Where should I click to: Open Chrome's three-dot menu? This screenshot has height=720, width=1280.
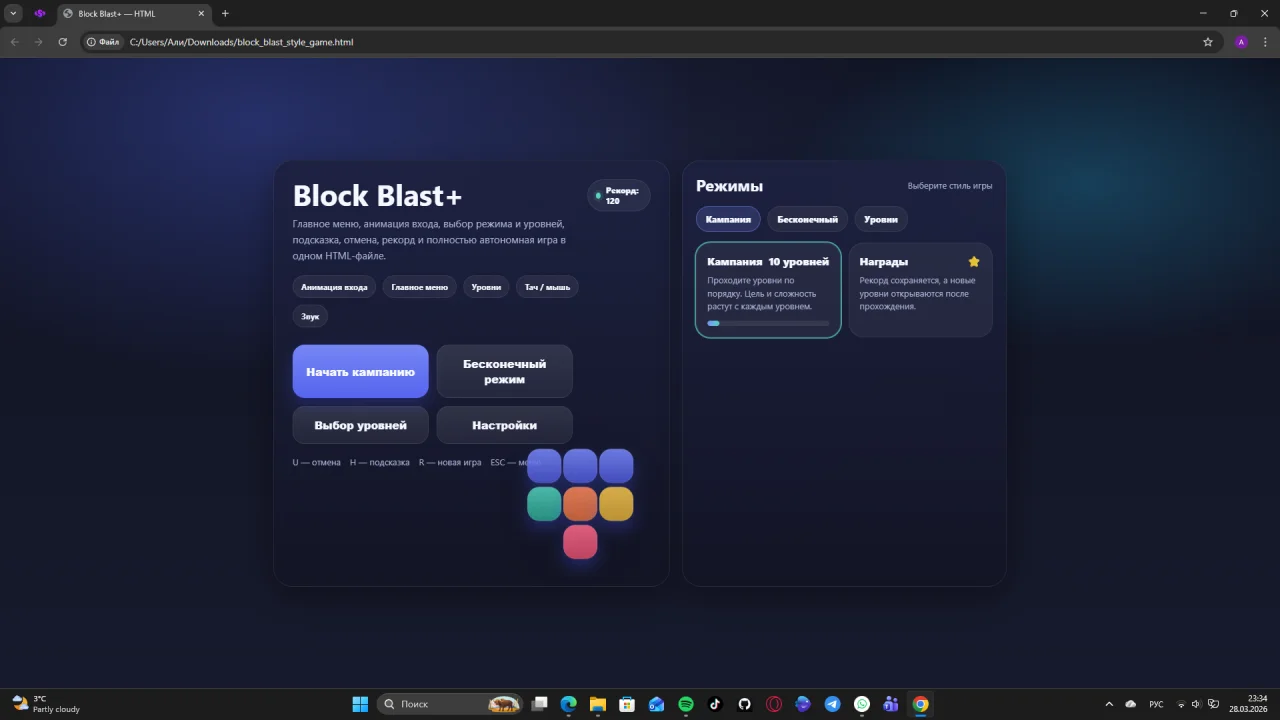(1265, 42)
